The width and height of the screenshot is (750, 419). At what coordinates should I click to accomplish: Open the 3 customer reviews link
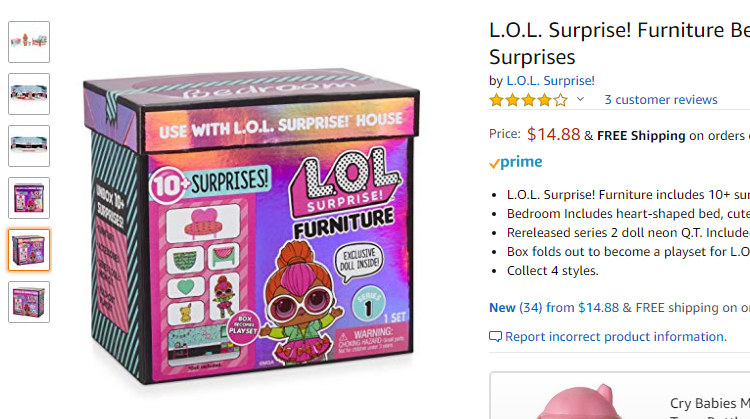(x=661, y=99)
